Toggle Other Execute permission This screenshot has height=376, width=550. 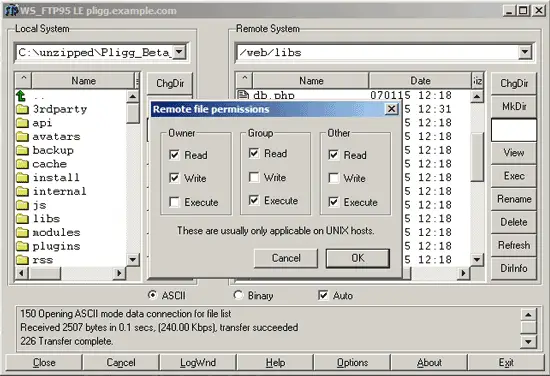click(x=334, y=202)
